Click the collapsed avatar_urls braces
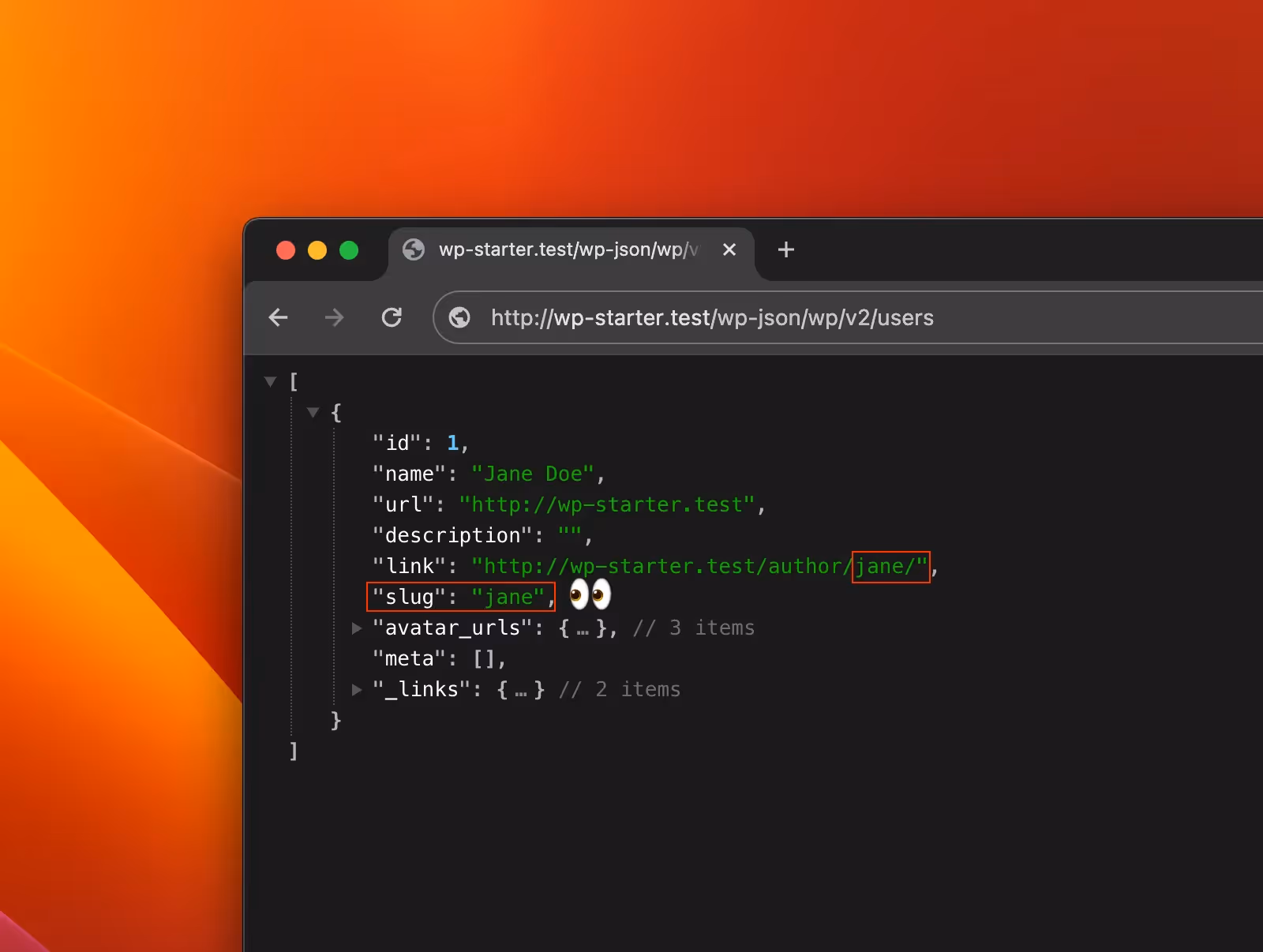The image size is (1263, 952). coord(583,628)
